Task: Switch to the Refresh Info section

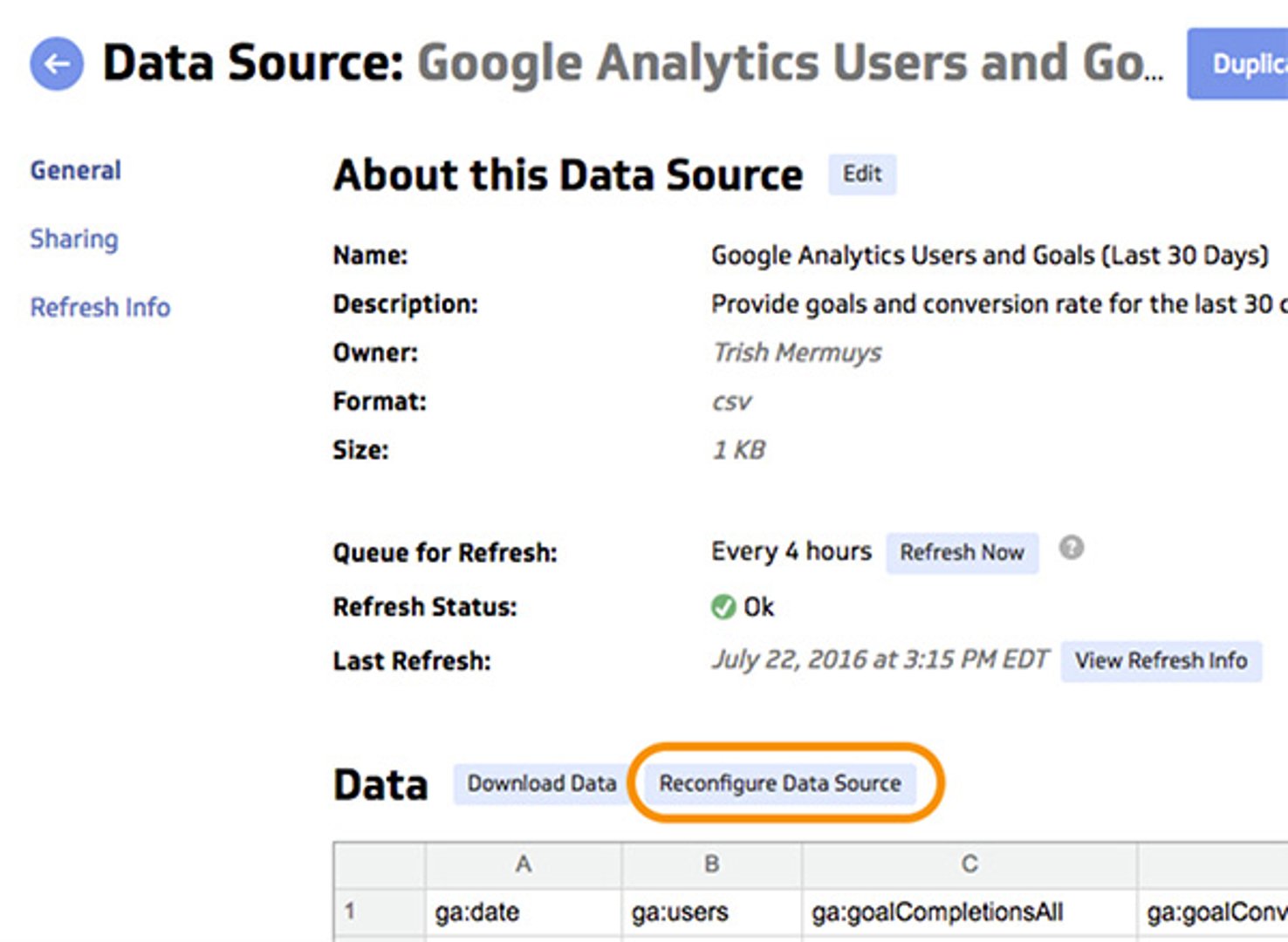Action: [99, 307]
